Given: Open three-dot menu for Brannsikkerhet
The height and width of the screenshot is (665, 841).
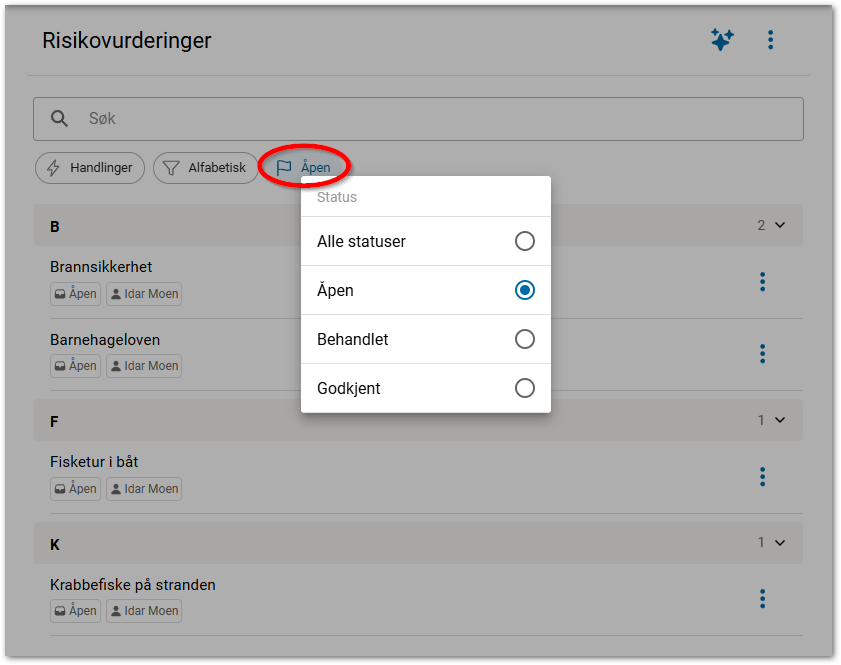Looking at the screenshot, I should [x=762, y=282].
